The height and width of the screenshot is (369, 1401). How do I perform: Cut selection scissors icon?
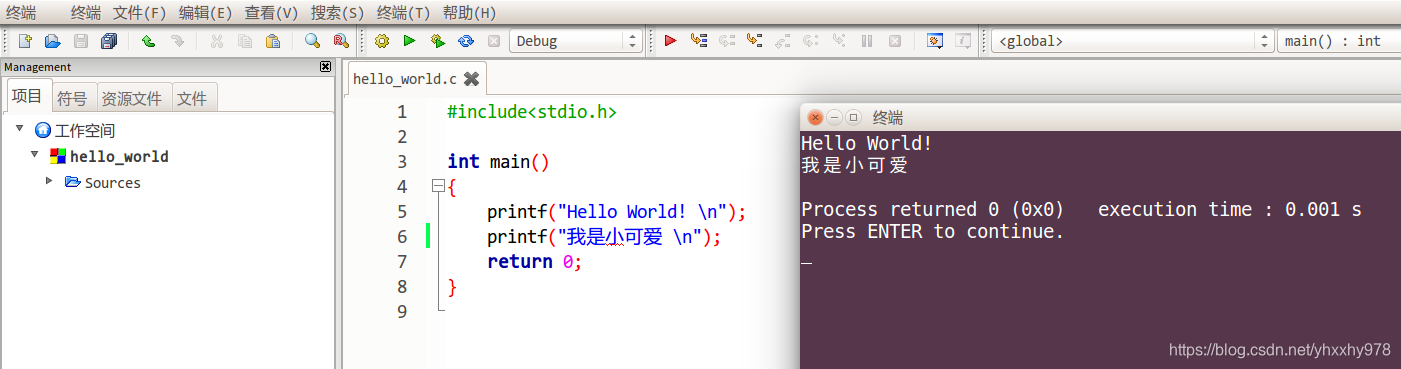tap(216, 41)
